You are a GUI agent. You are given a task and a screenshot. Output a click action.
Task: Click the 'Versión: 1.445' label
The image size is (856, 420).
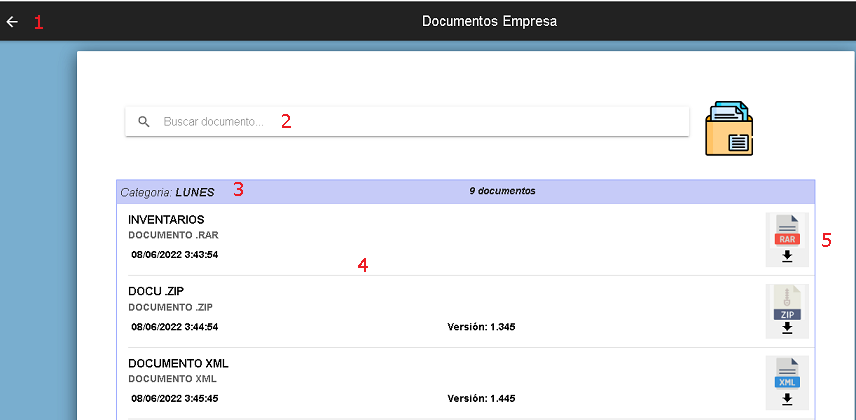(481, 398)
